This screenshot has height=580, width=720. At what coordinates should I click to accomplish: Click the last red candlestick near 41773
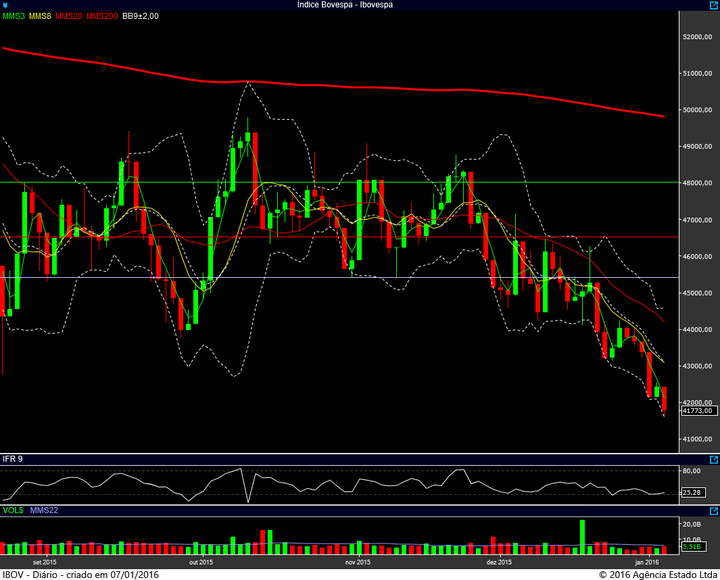664,399
